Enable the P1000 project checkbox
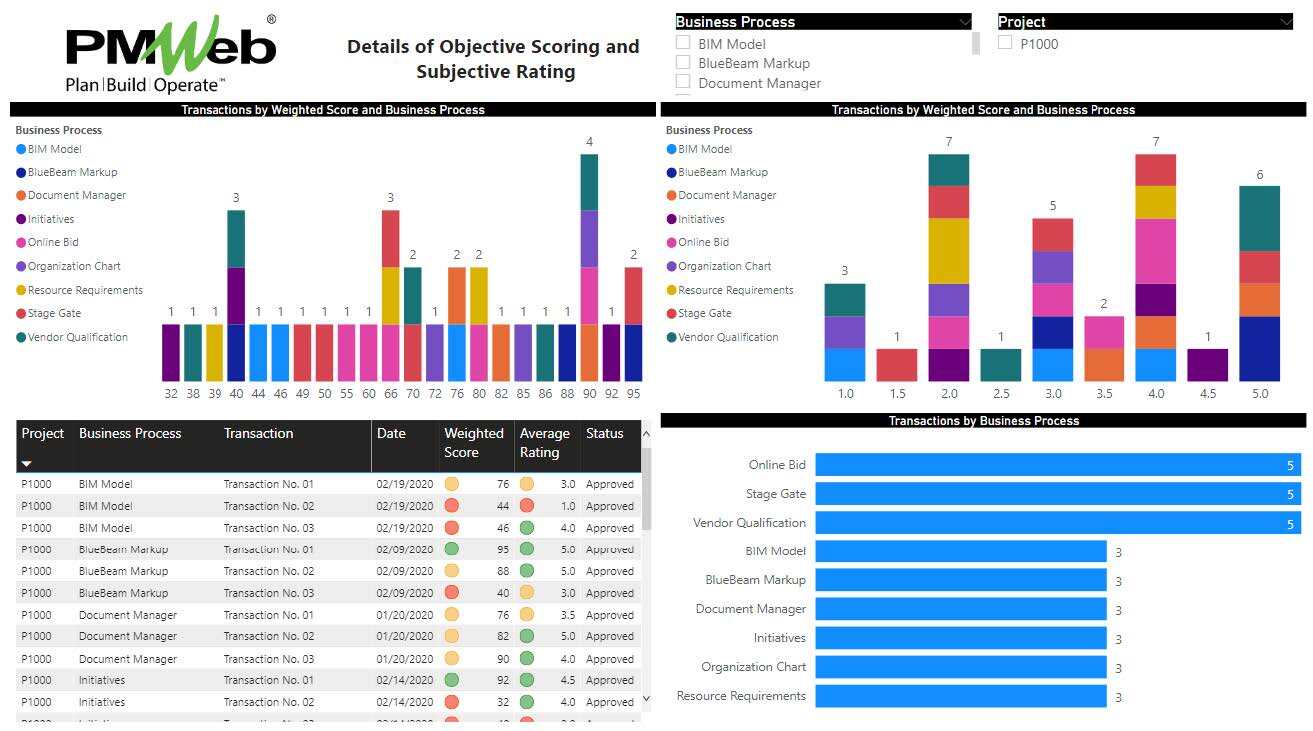This screenshot has height=731, width=1313. pos(1005,43)
